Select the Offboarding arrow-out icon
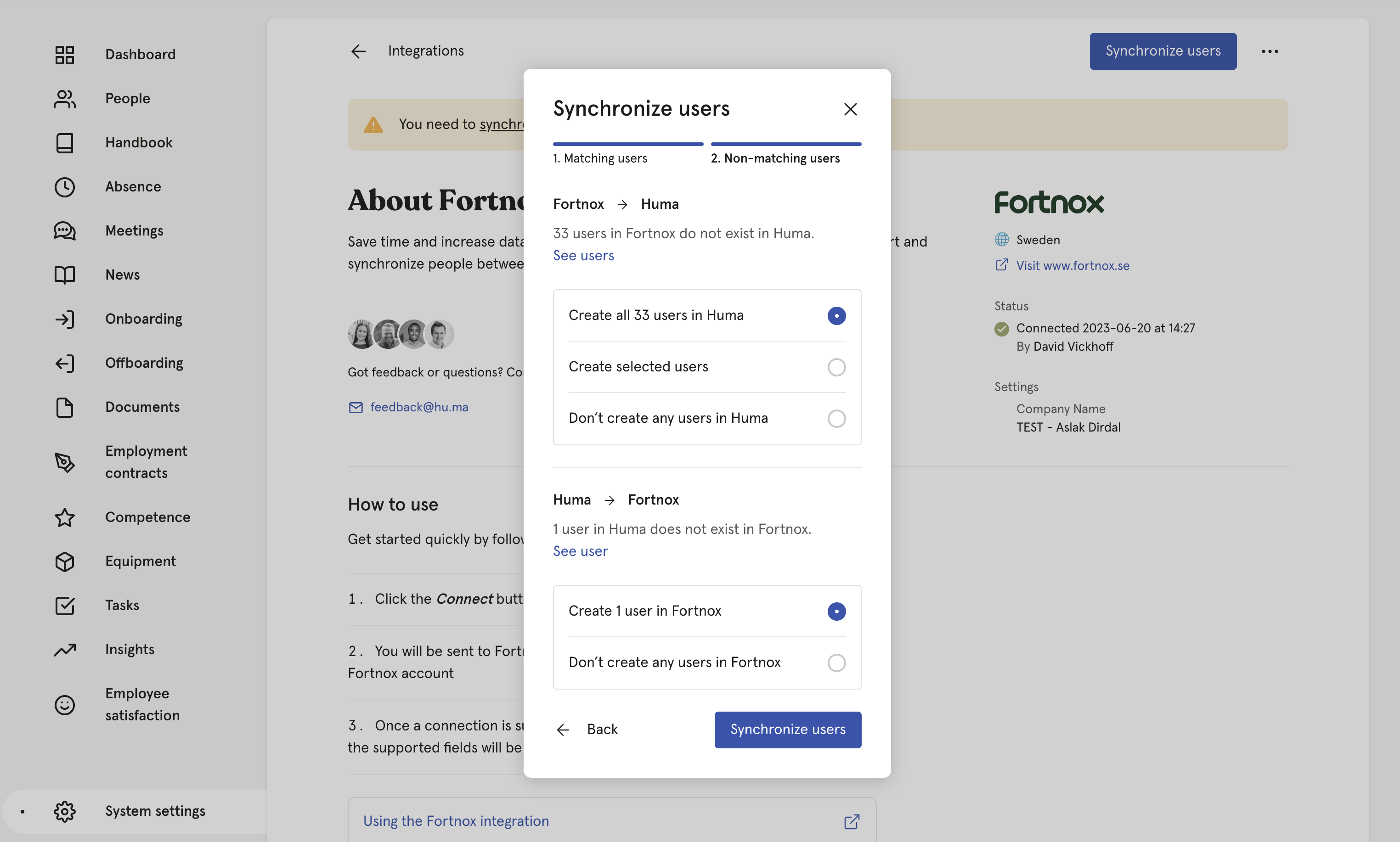The width and height of the screenshot is (1400, 842). (65, 363)
